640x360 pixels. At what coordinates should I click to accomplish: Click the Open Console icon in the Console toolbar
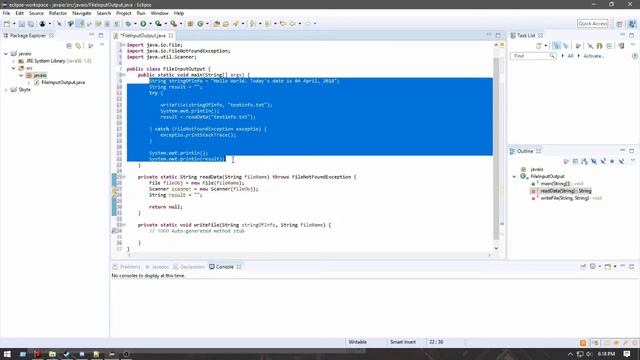tap(608, 267)
